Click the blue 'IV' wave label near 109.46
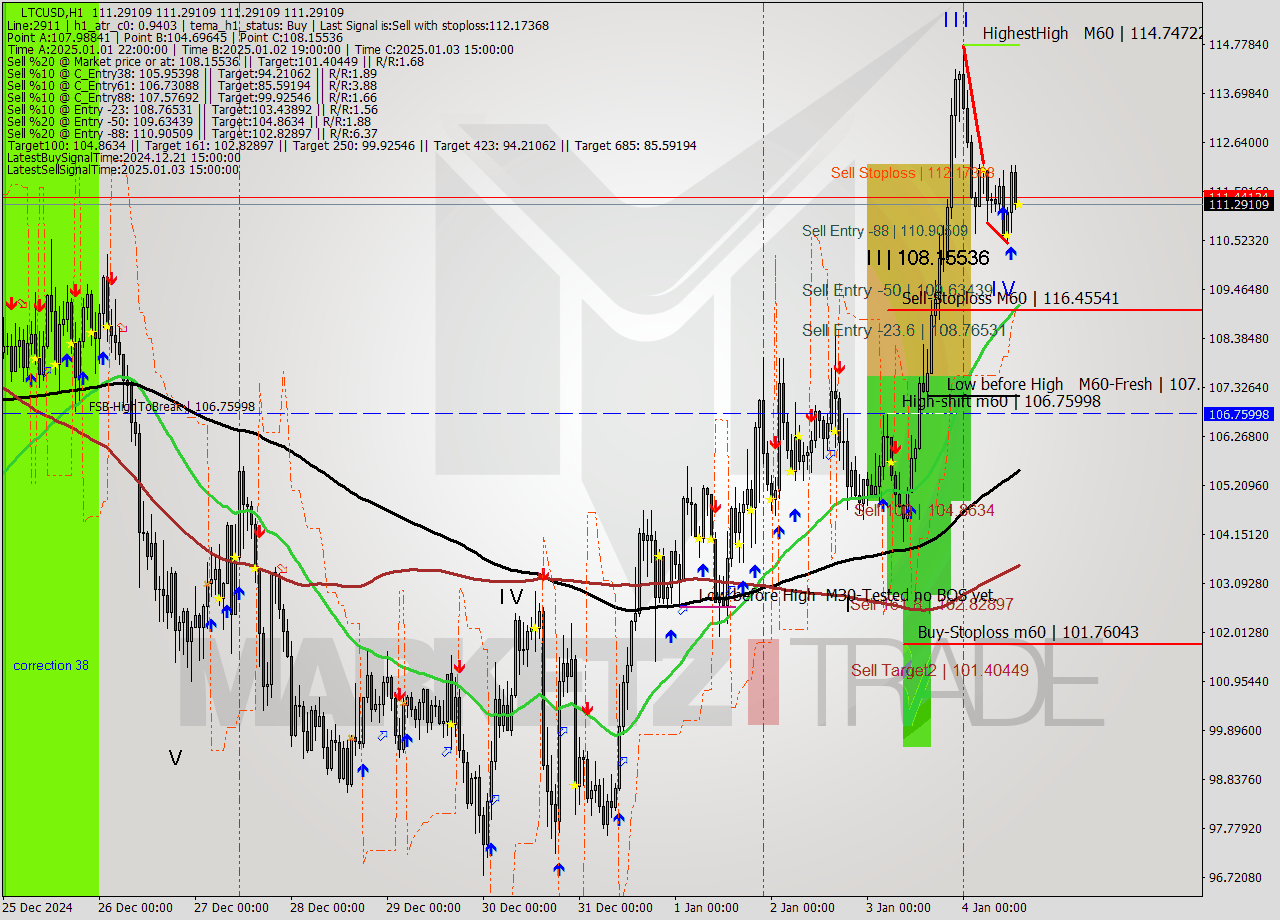Image resolution: width=1280 pixels, height=920 pixels. coord(1003,289)
